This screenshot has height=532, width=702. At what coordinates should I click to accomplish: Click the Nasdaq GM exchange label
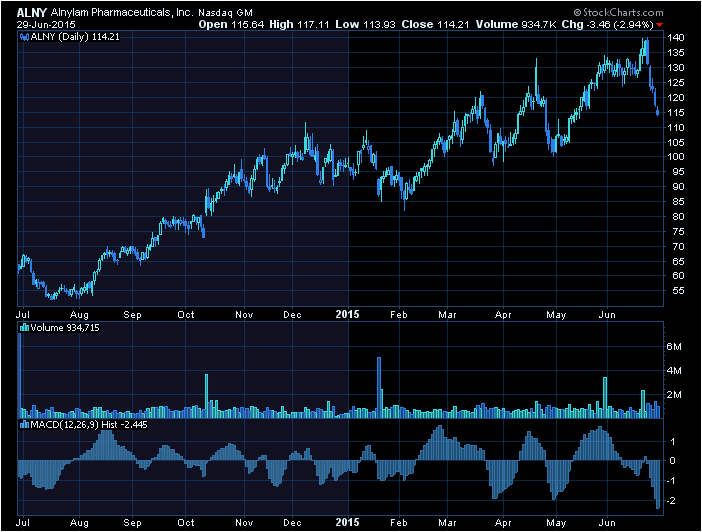coord(226,13)
